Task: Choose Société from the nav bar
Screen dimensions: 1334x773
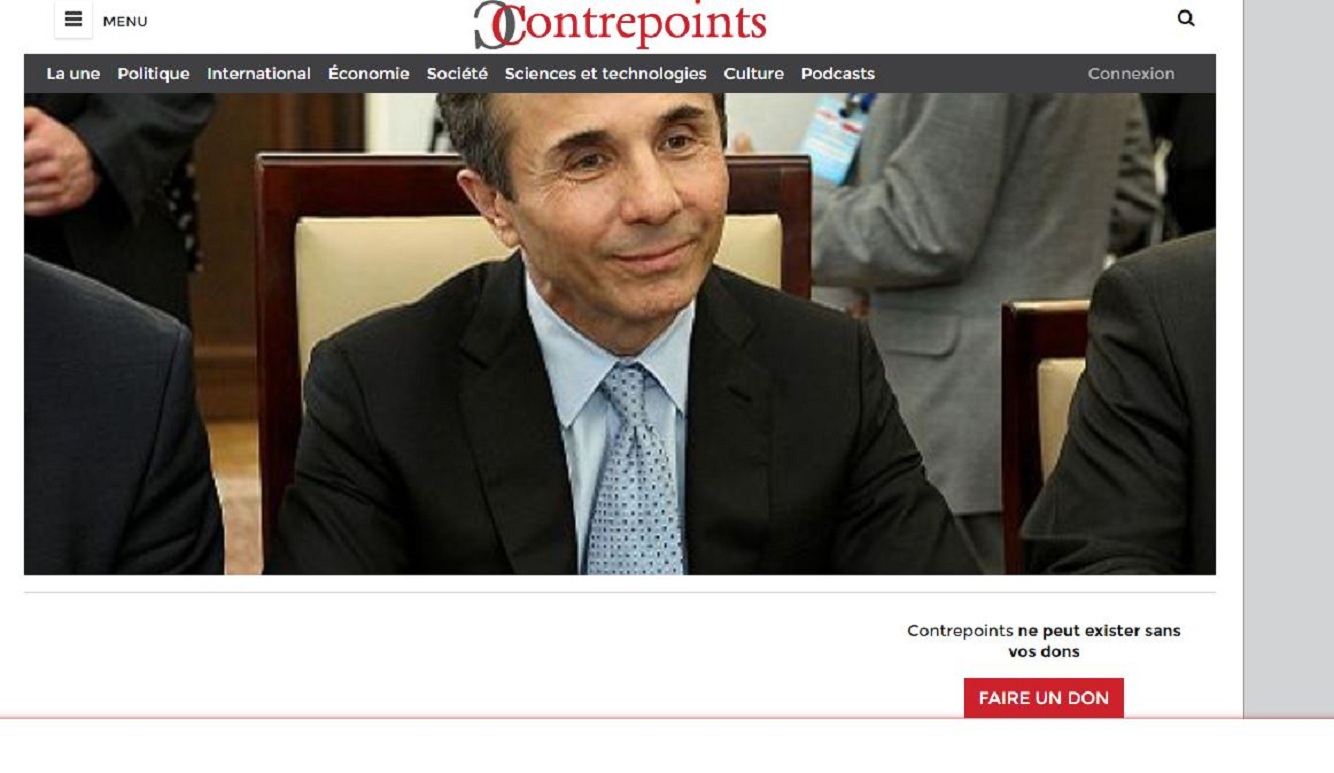Action: tap(457, 74)
